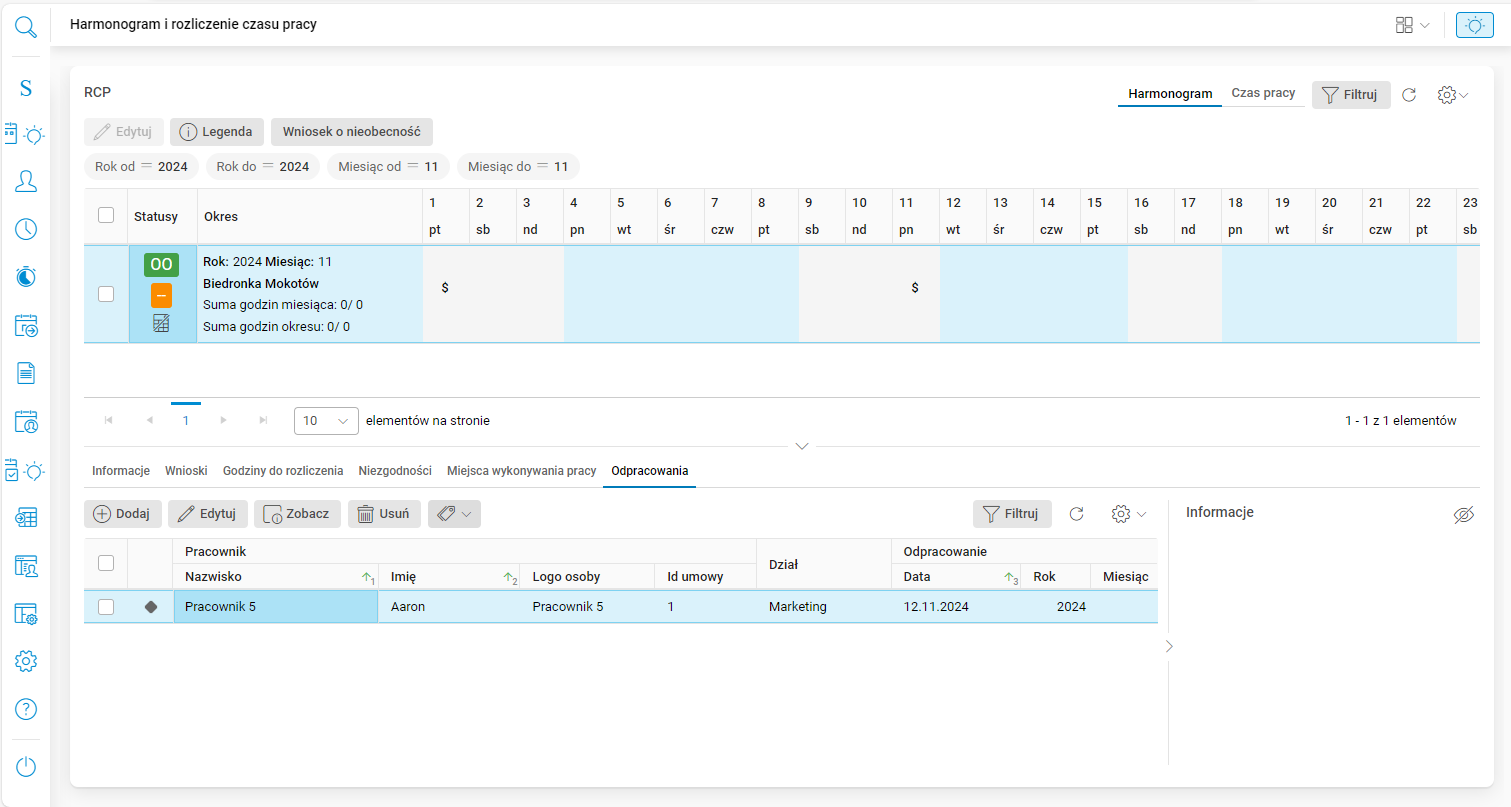This screenshot has width=1511, height=807.
Task: Click the power logout icon
Action: 26,767
